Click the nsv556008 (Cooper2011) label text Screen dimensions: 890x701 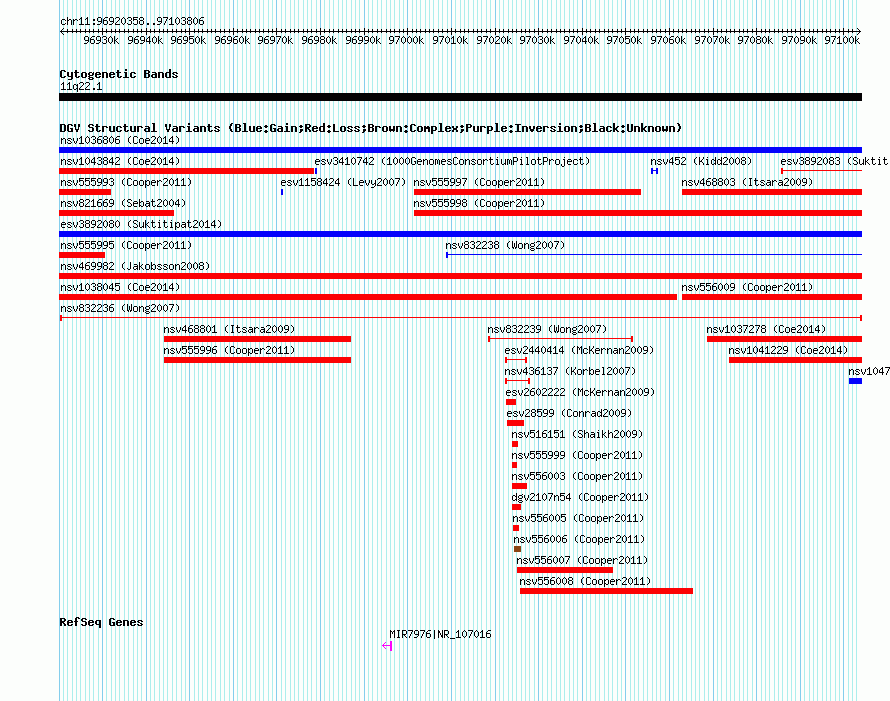point(585,581)
